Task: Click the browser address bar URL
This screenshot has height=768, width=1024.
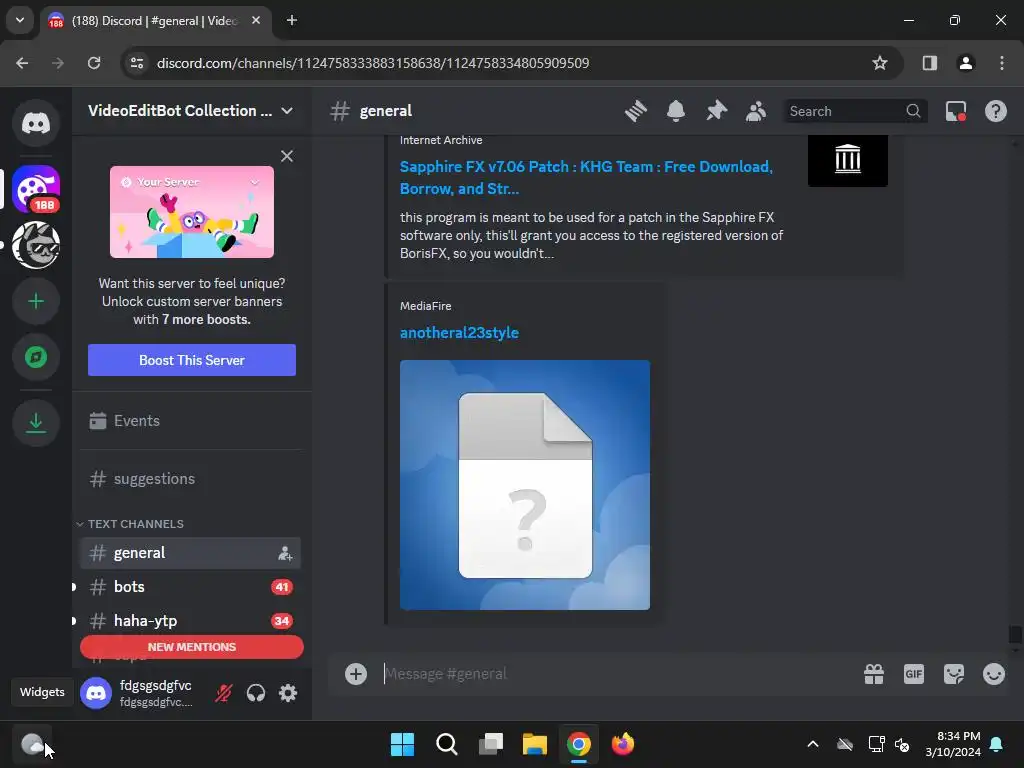Action: pyautogui.click(x=373, y=63)
